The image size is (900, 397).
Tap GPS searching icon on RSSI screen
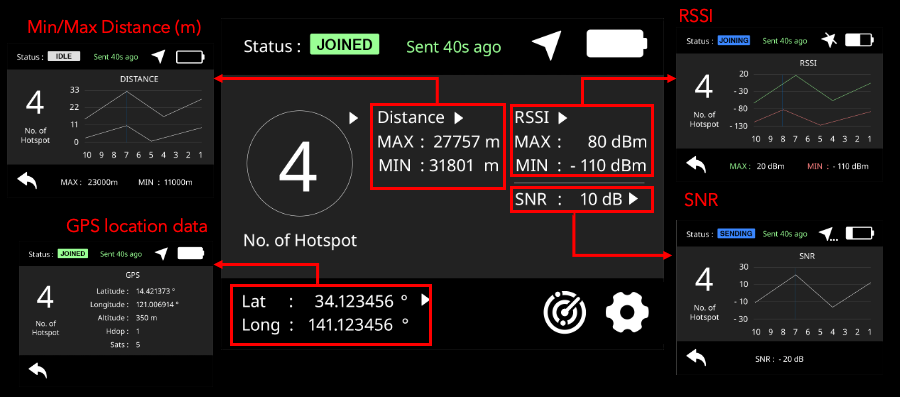pyautogui.click(x=829, y=40)
